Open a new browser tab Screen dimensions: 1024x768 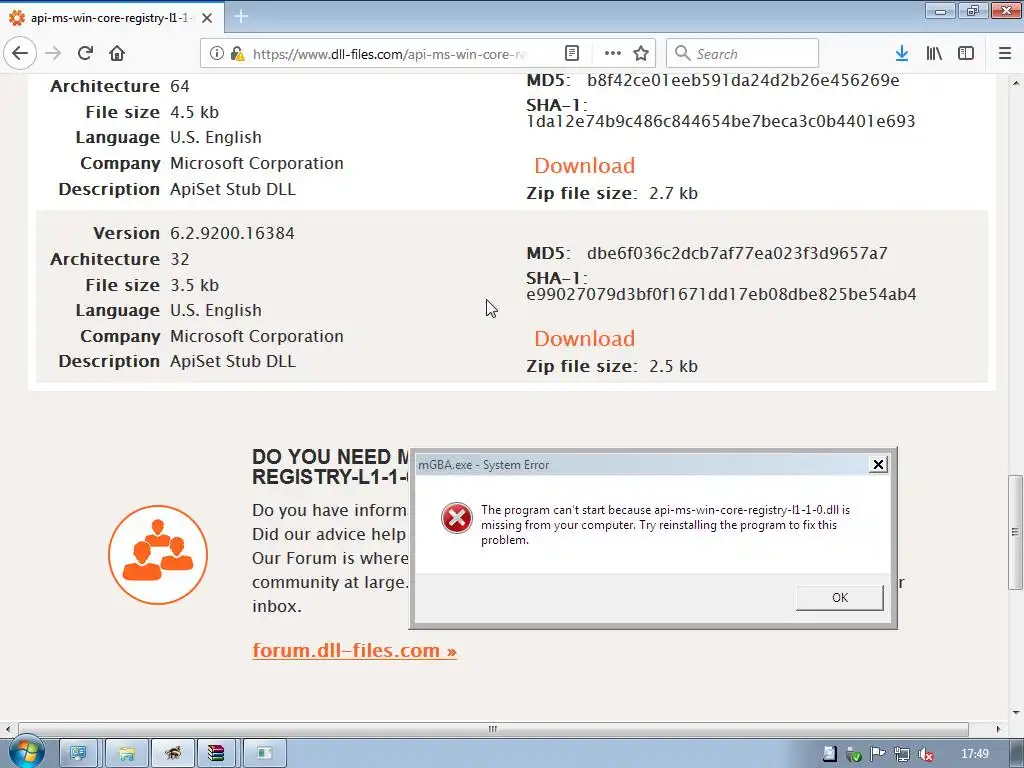tap(241, 17)
